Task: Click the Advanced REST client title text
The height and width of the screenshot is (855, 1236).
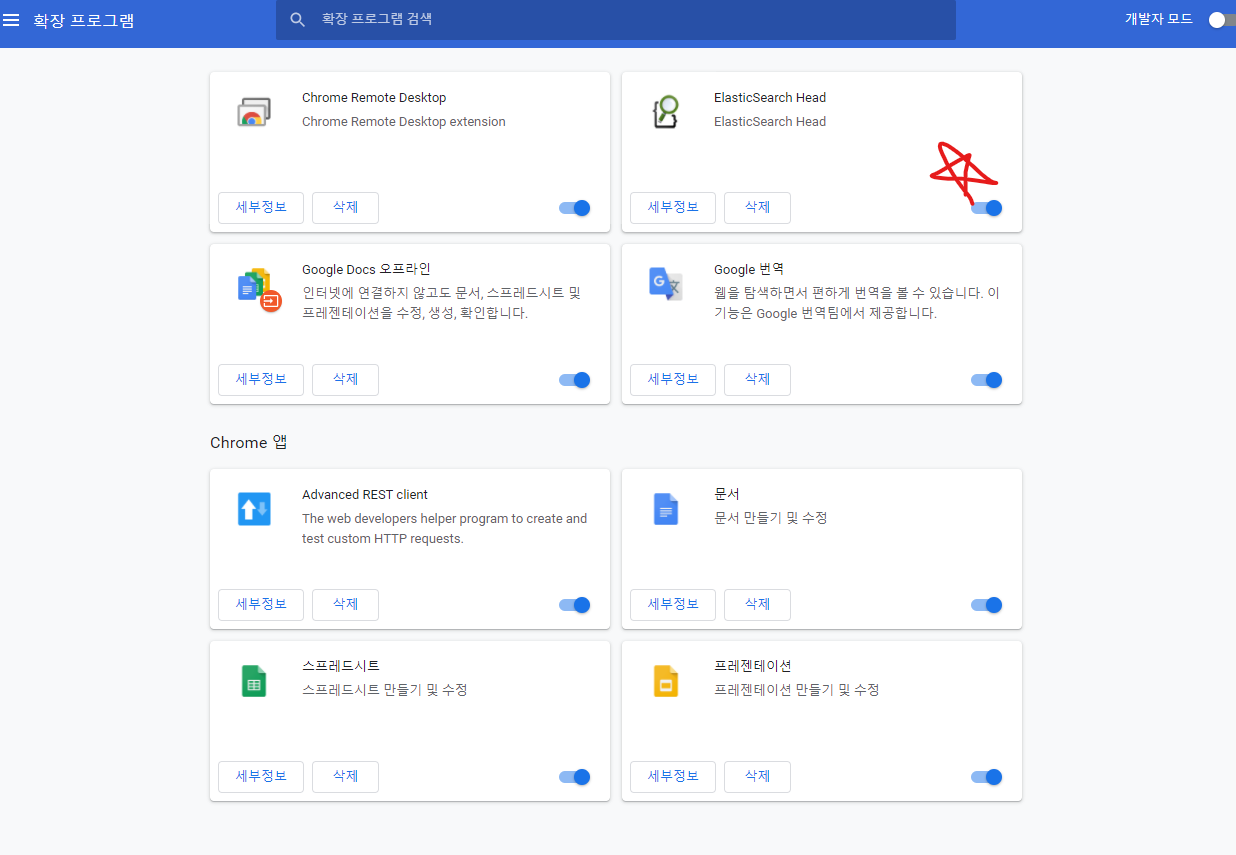Action: point(365,495)
